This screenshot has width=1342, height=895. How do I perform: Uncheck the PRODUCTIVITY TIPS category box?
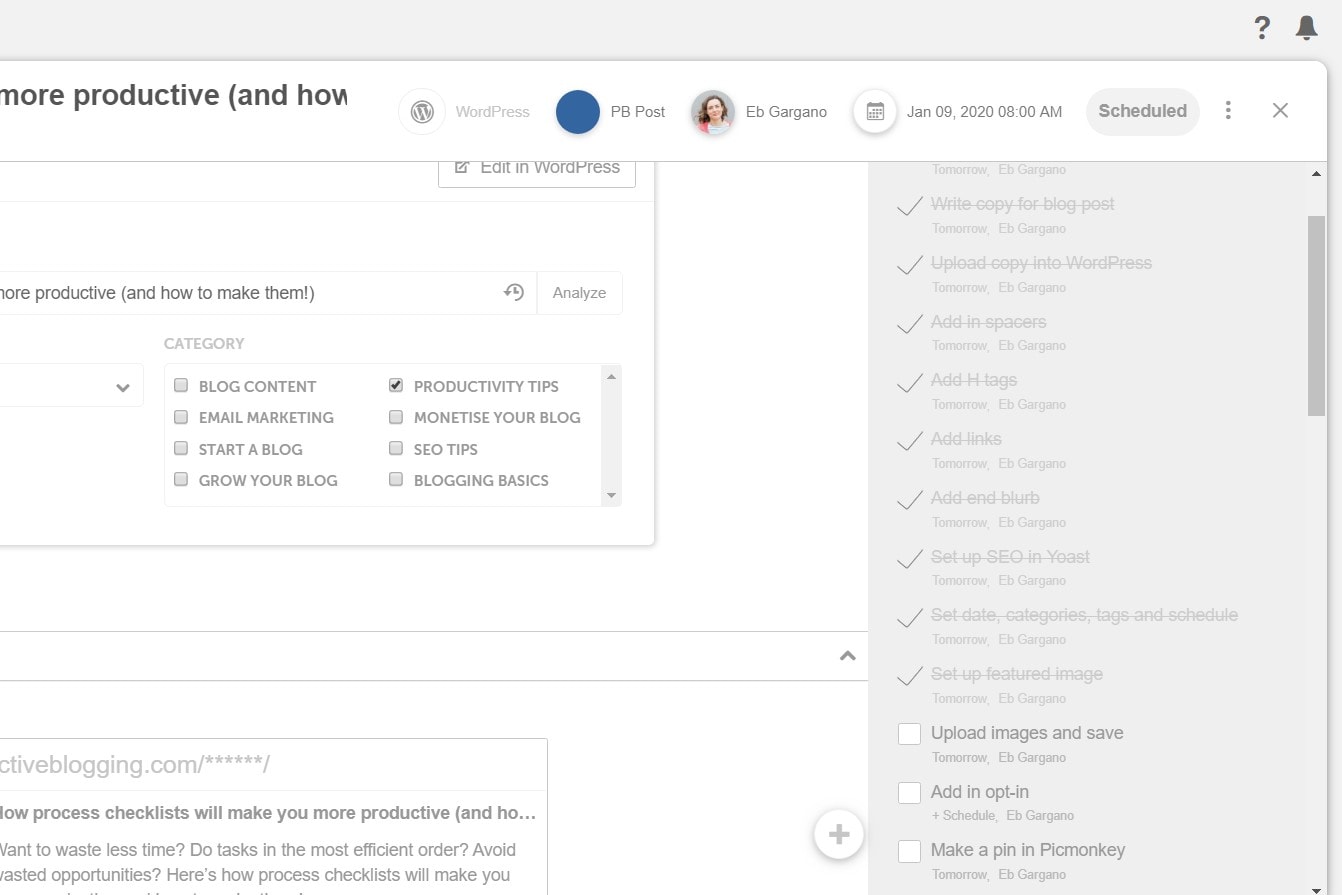(x=396, y=385)
